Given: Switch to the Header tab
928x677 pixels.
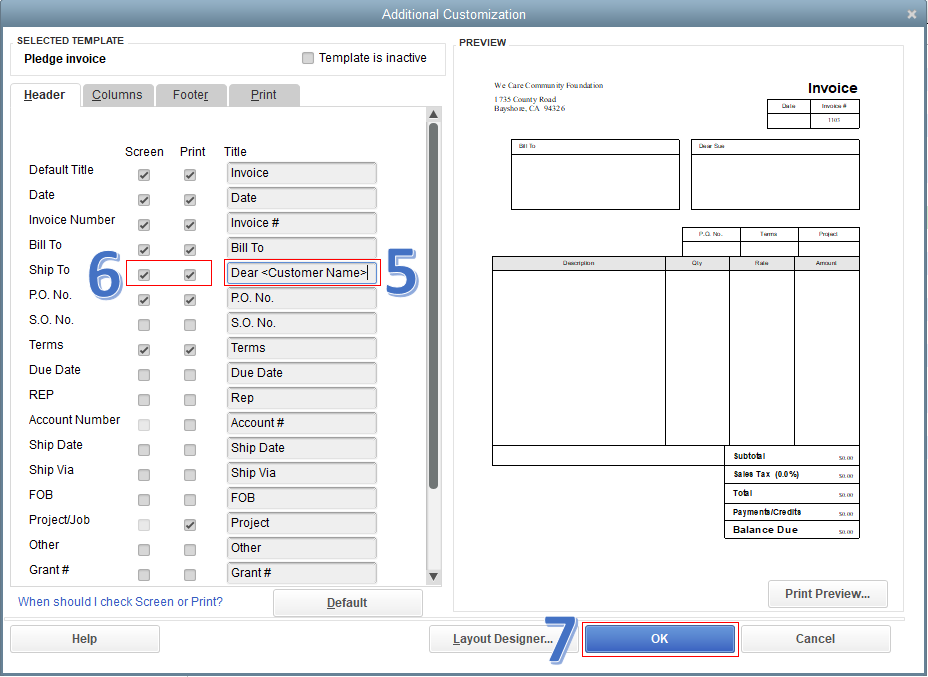Looking at the screenshot, I should click(x=44, y=94).
